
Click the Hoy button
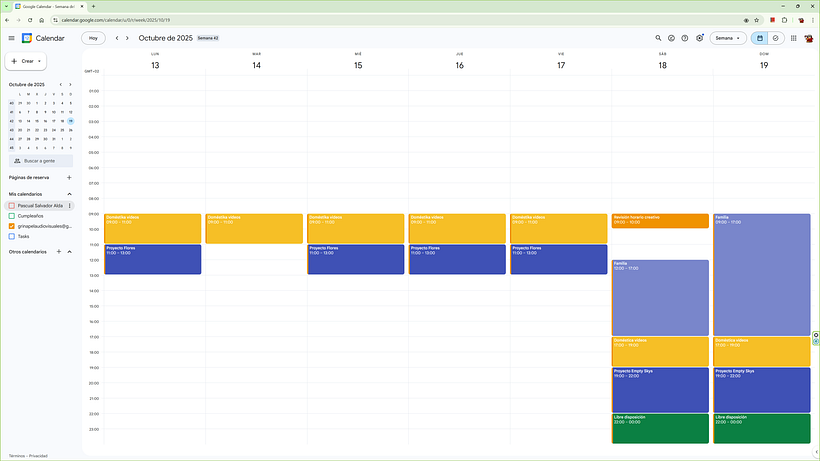(x=93, y=38)
